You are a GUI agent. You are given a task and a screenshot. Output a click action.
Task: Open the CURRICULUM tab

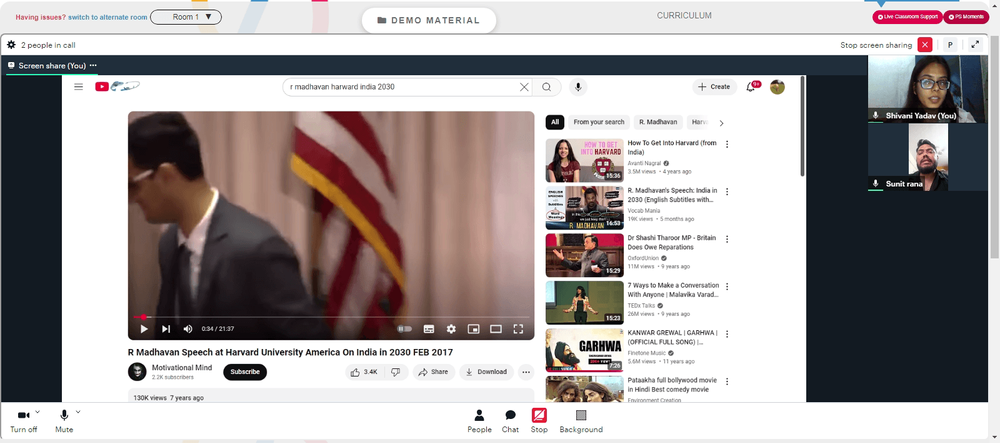[x=684, y=15]
